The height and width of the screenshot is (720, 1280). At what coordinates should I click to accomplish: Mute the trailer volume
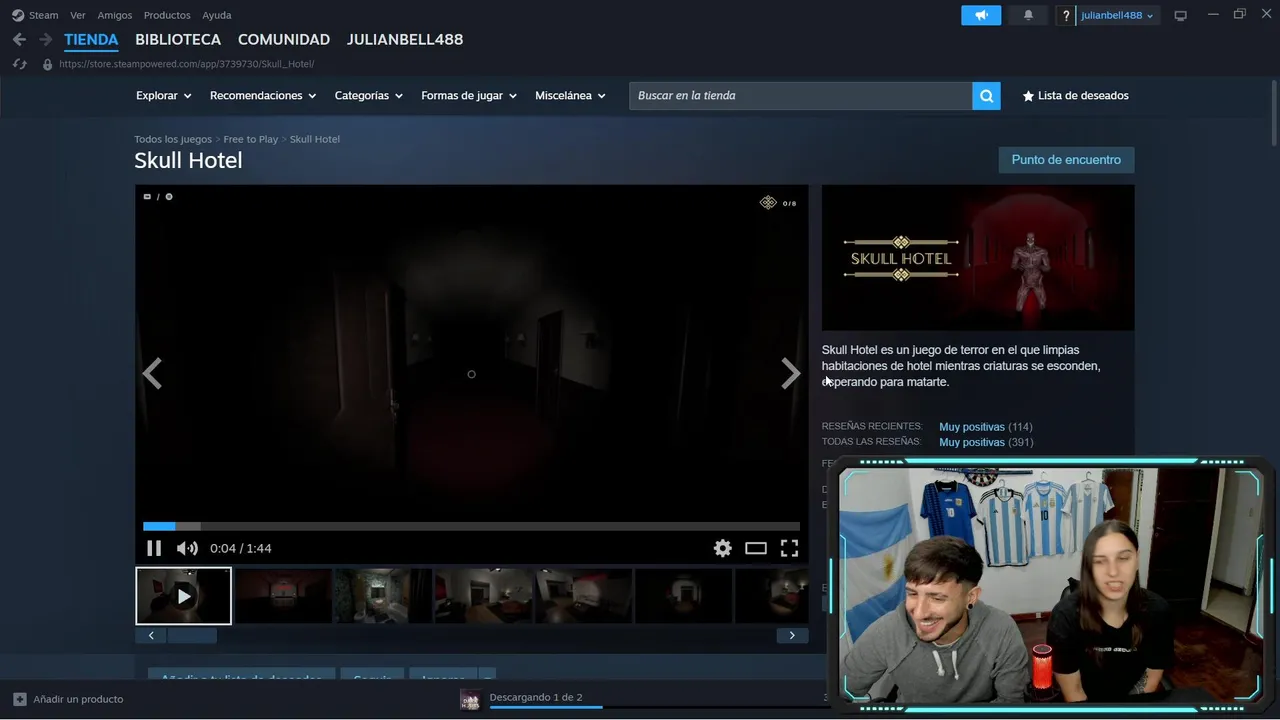click(187, 548)
